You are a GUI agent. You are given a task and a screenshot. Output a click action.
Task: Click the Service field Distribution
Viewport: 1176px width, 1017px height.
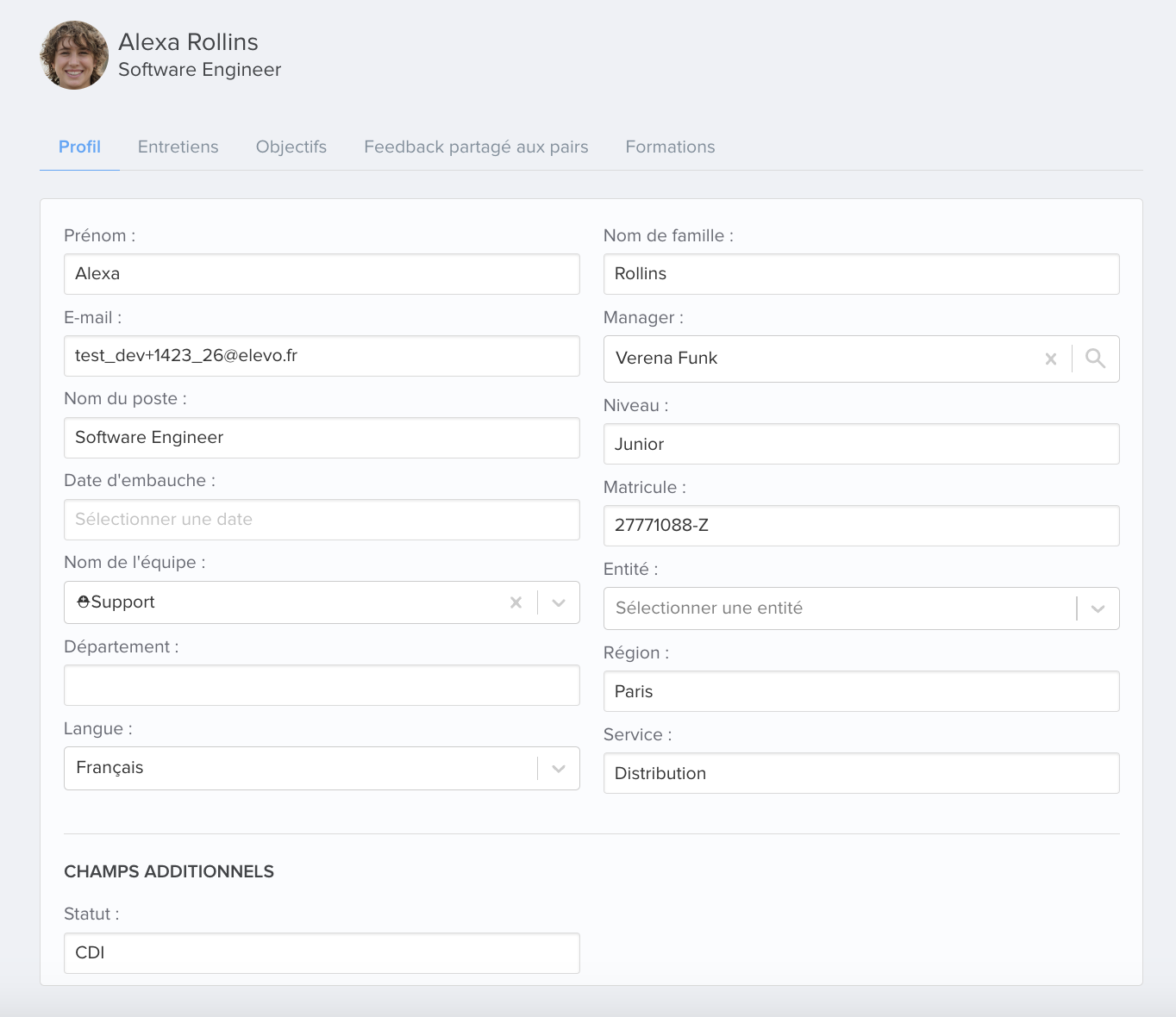tap(861, 773)
